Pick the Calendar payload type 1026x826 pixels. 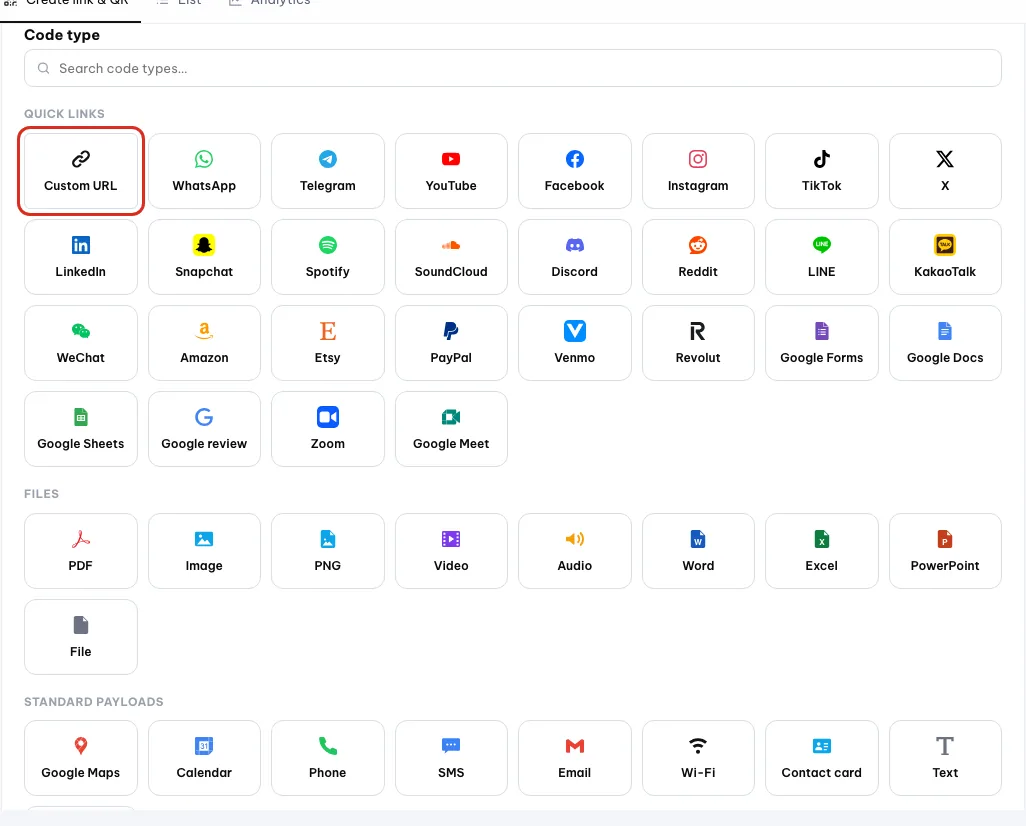pyautogui.click(x=204, y=758)
